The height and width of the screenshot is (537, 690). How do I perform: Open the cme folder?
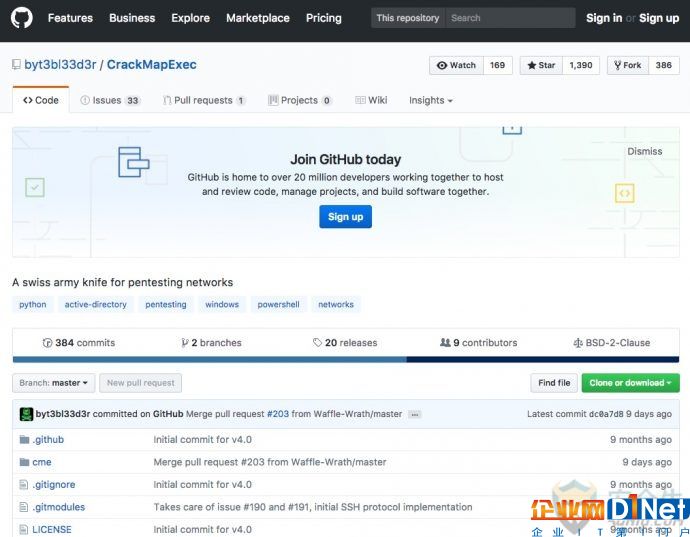pos(42,462)
